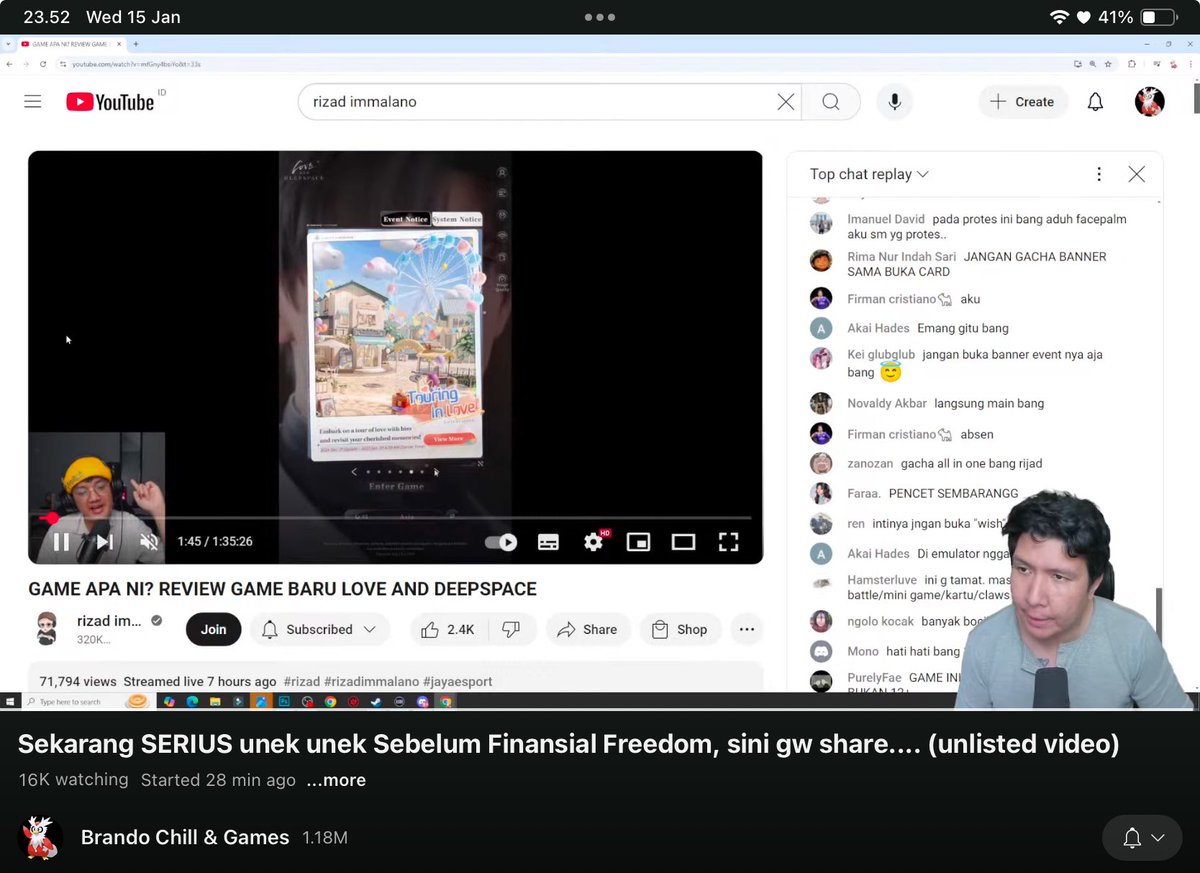
Task: Open the account avatar menu in the header
Action: pos(1150,102)
